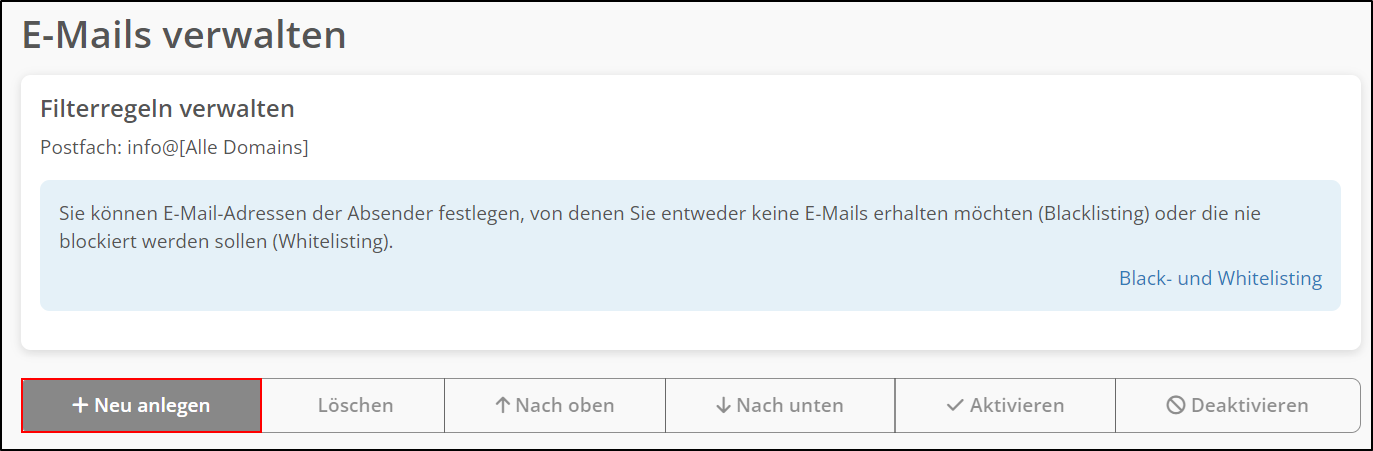Click the E-Mails verwalten page heading
1373x451 pixels.
185,35
